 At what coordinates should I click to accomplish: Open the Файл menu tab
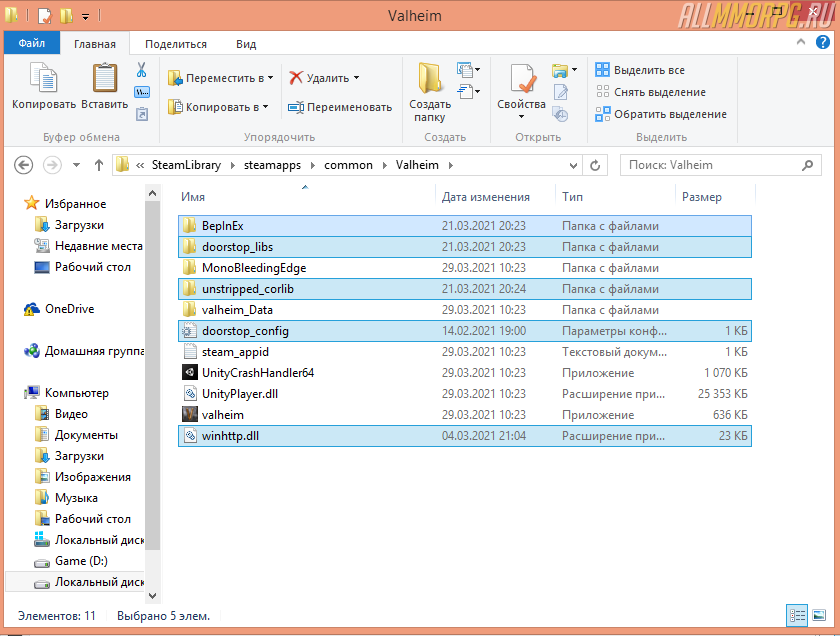click(x=32, y=43)
